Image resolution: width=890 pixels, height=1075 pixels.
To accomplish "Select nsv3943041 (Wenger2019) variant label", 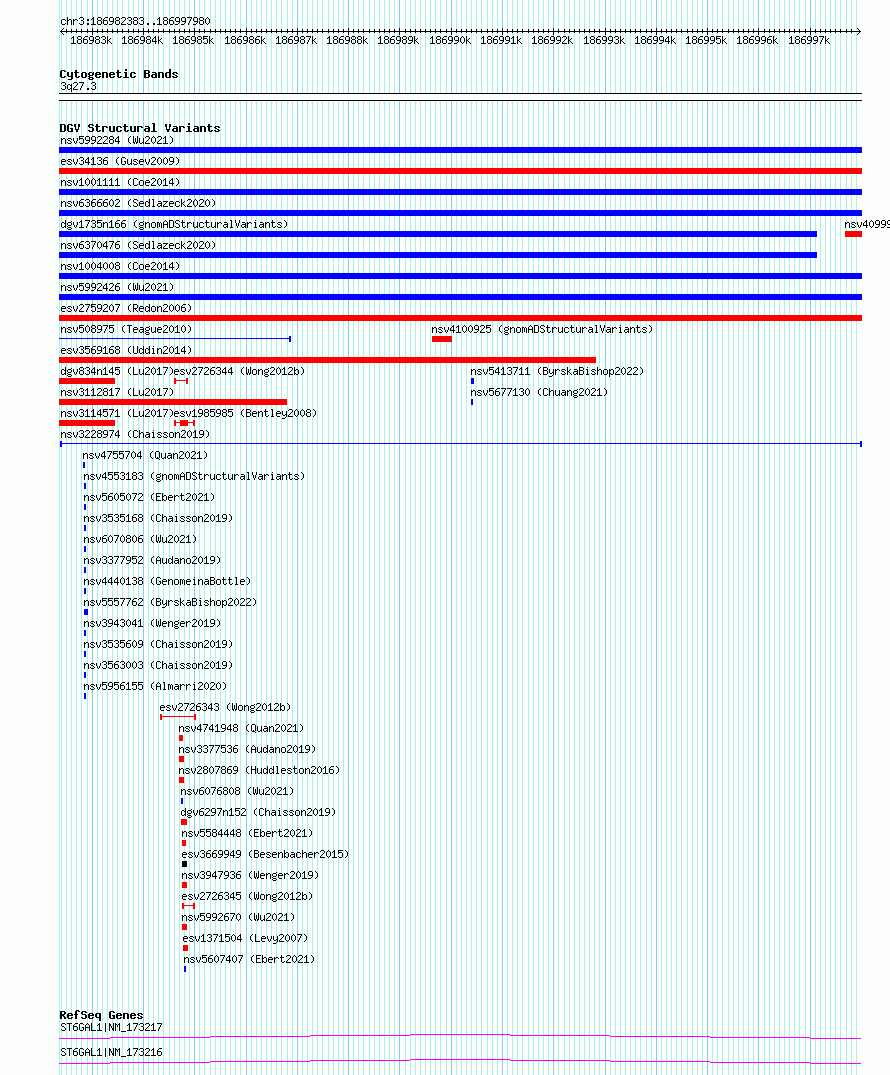I will click(x=152, y=623).
